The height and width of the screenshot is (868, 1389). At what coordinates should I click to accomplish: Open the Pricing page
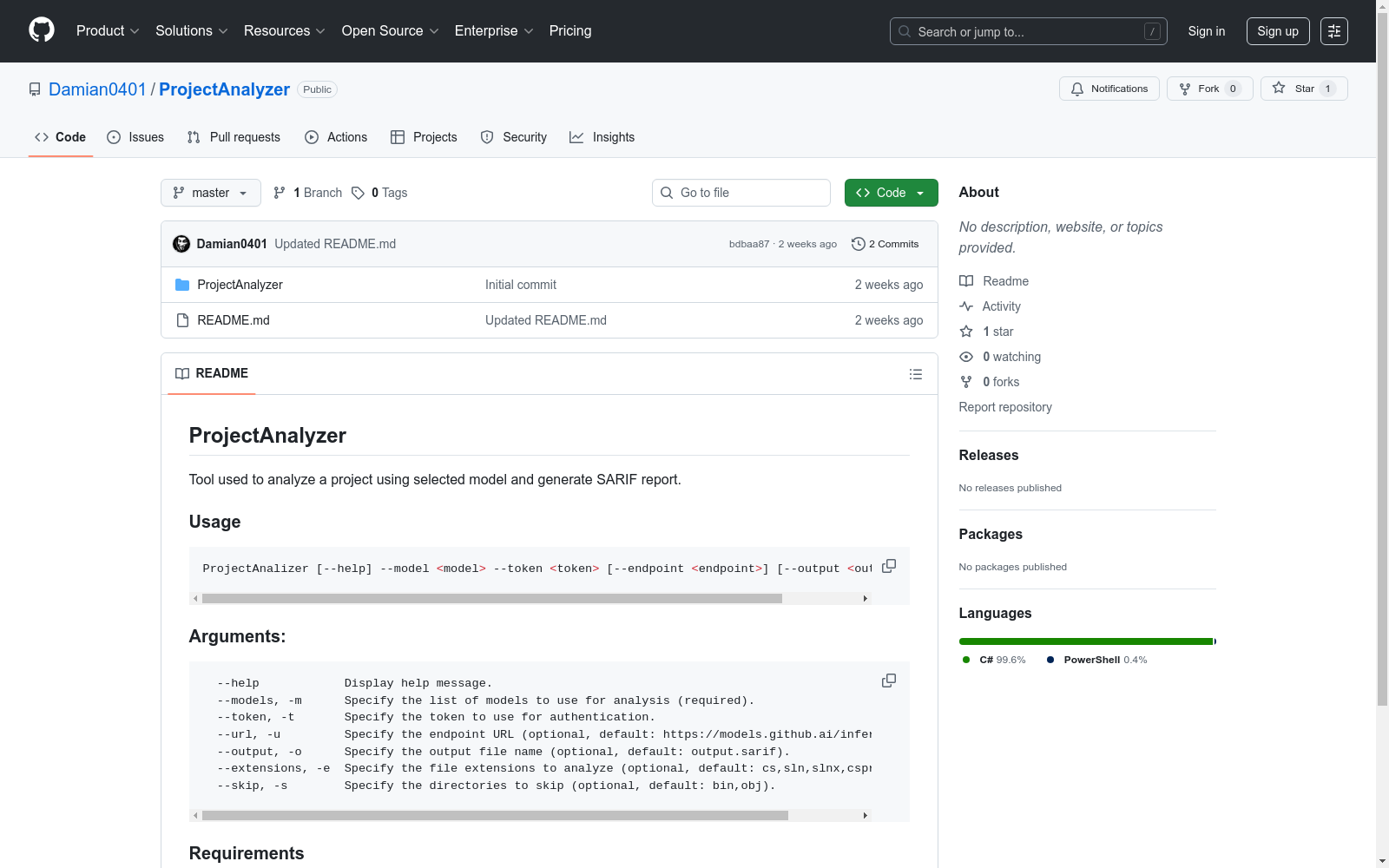click(x=570, y=31)
